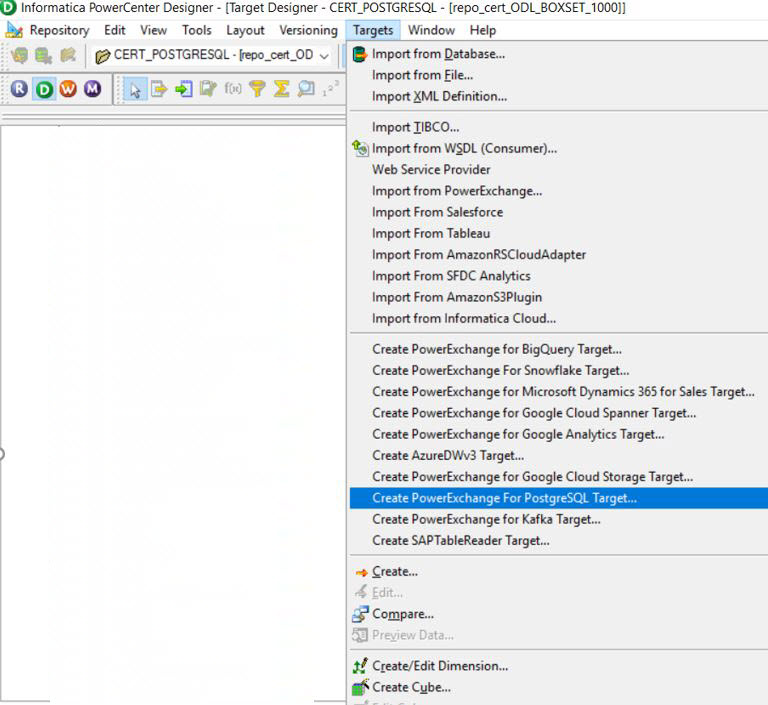Select the arrow pointer tool

pos(135,89)
